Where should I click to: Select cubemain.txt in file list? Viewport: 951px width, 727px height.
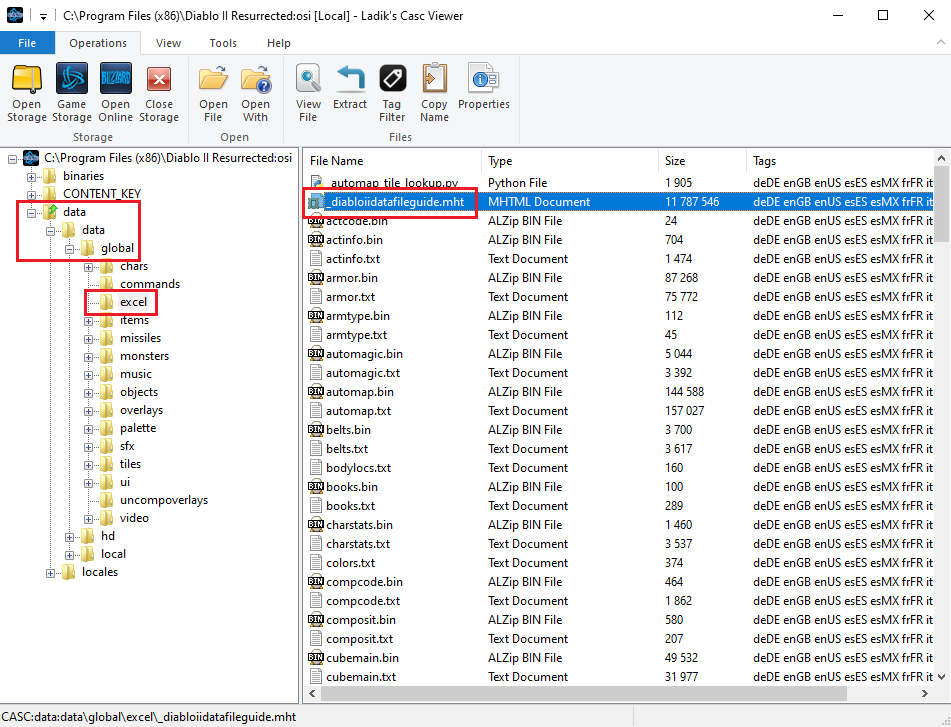point(360,677)
